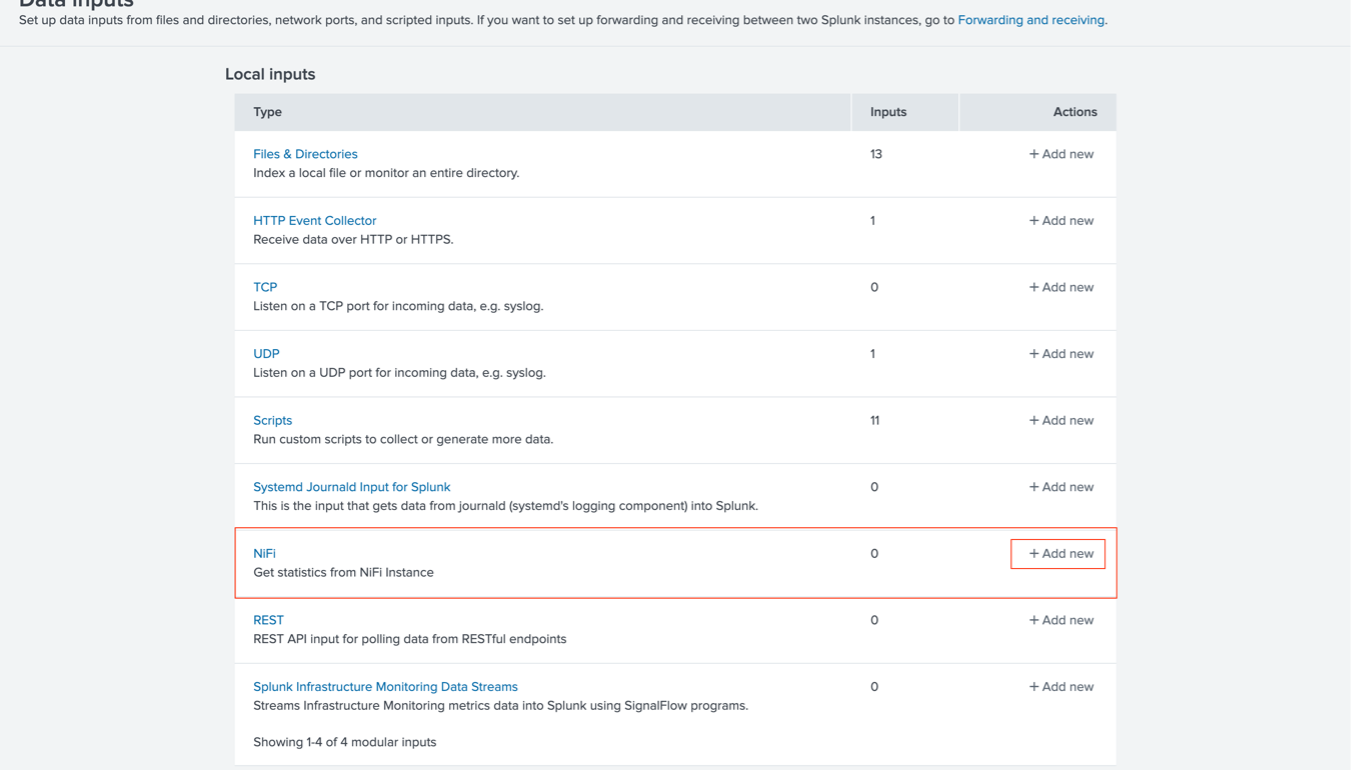Screen dimensions: 1353x770
Task: Add new NiFi input
Action: (x=1061, y=554)
